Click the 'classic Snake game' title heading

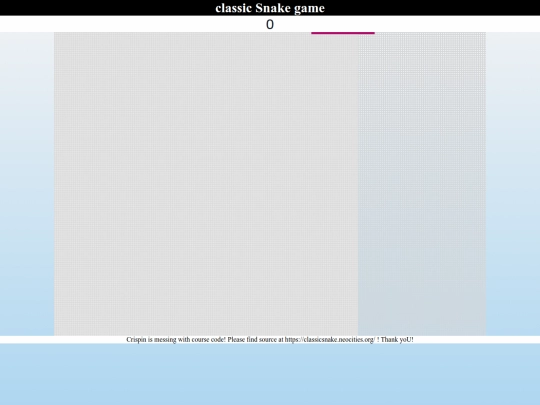tap(270, 8)
